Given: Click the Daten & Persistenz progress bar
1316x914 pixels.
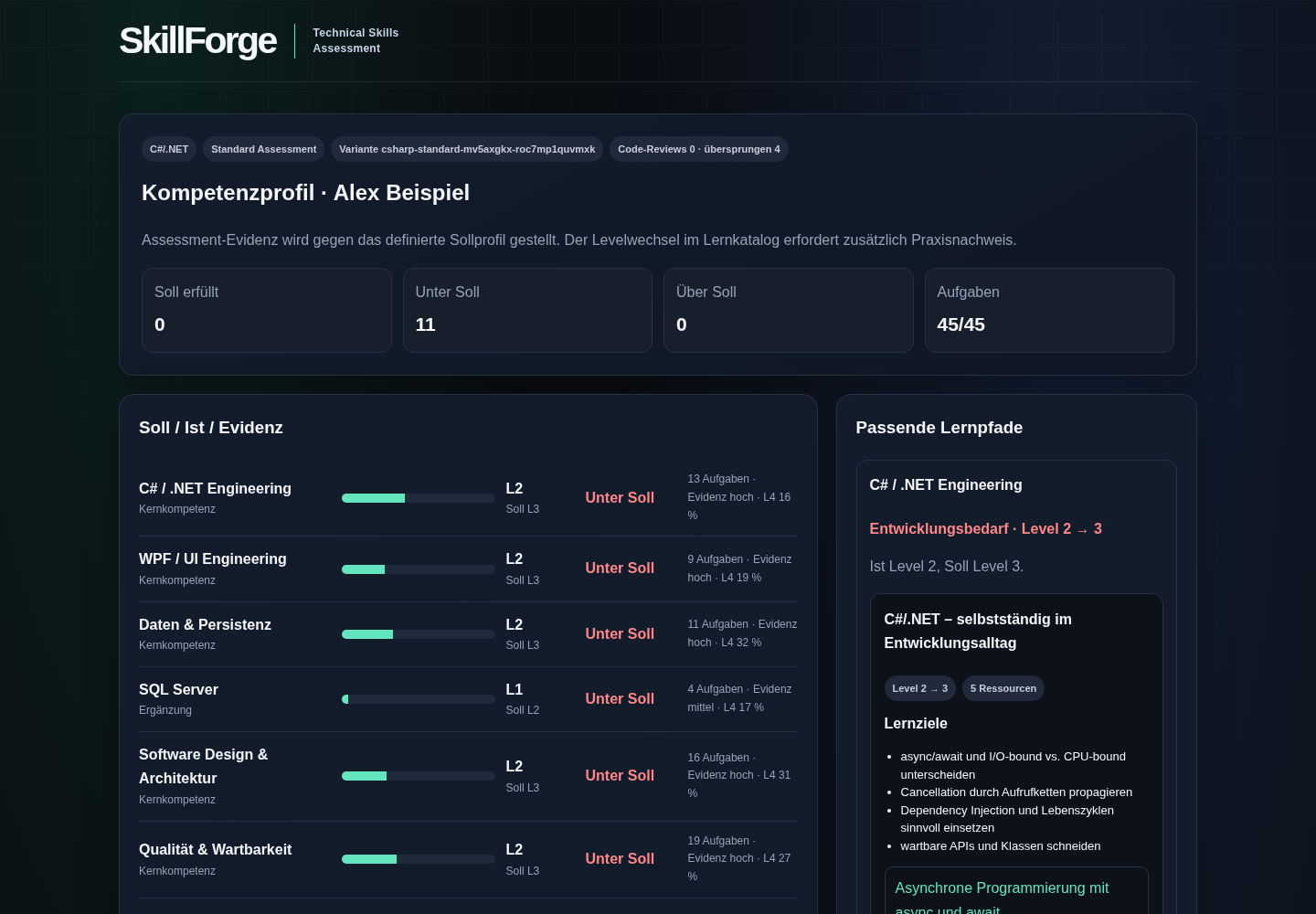Looking at the screenshot, I should pos(419,634).
